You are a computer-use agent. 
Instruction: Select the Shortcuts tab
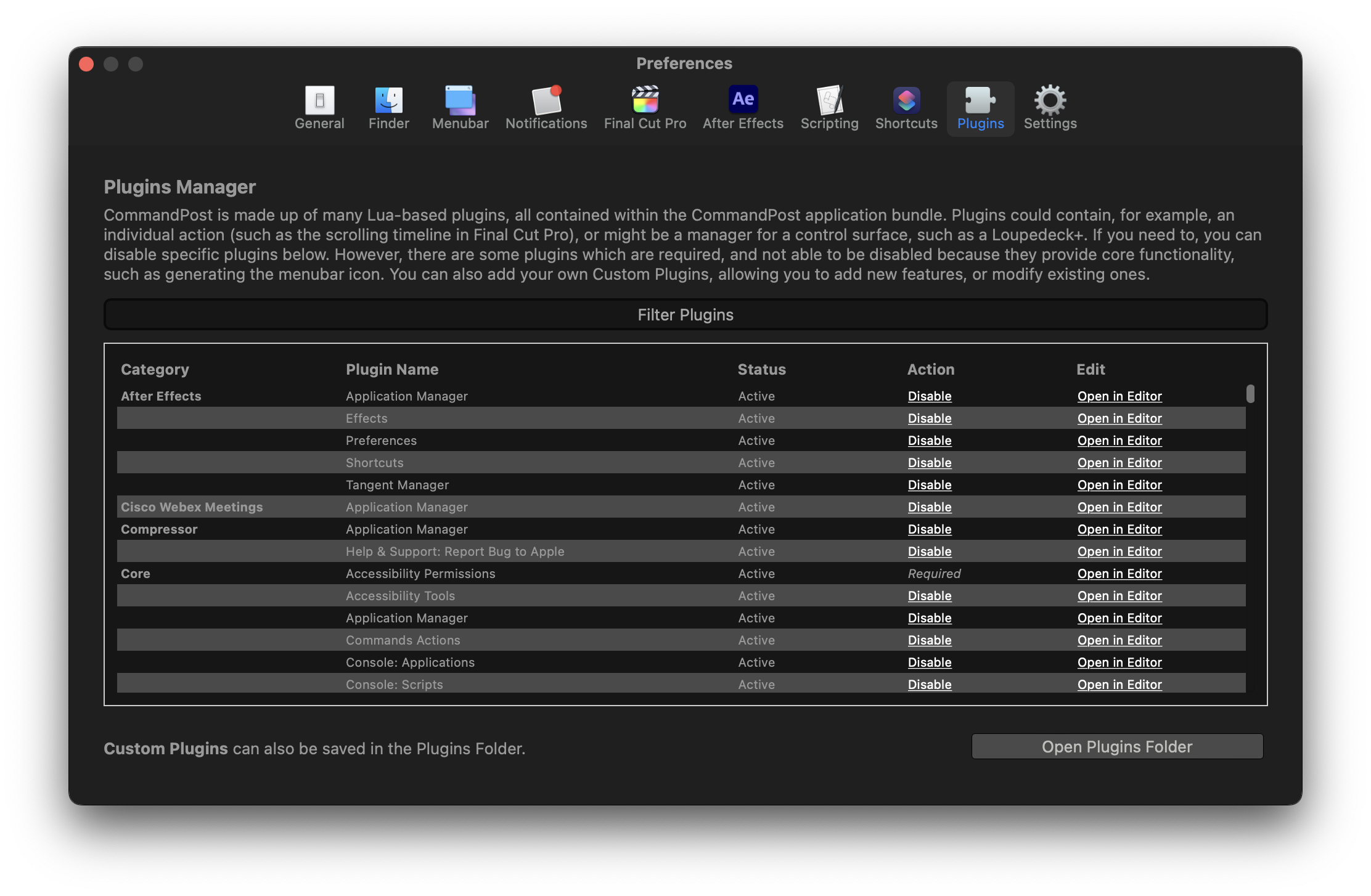(906, 108)
